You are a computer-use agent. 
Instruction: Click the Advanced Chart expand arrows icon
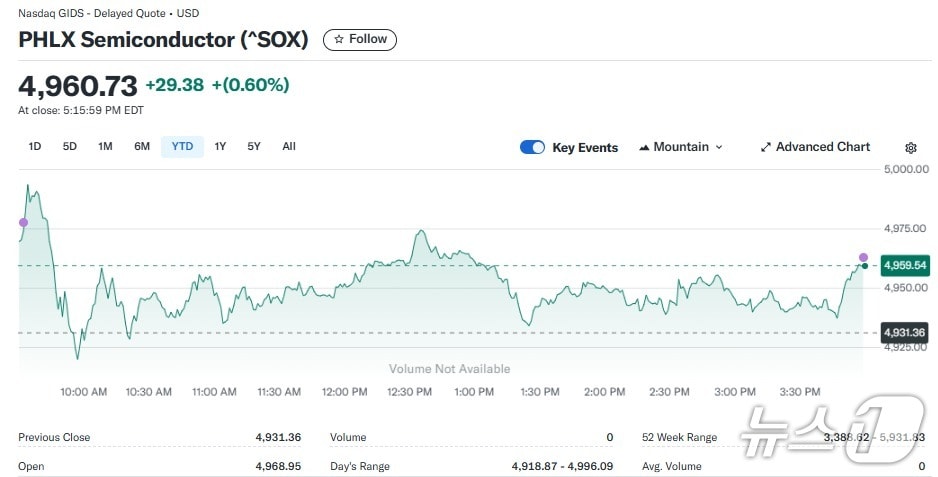(766, 147)
